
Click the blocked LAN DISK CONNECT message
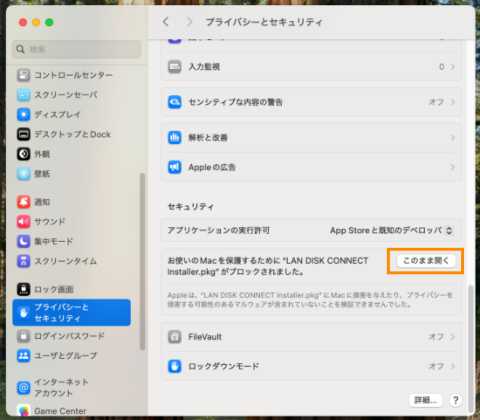pyautogui.click(x=268, y=266)
